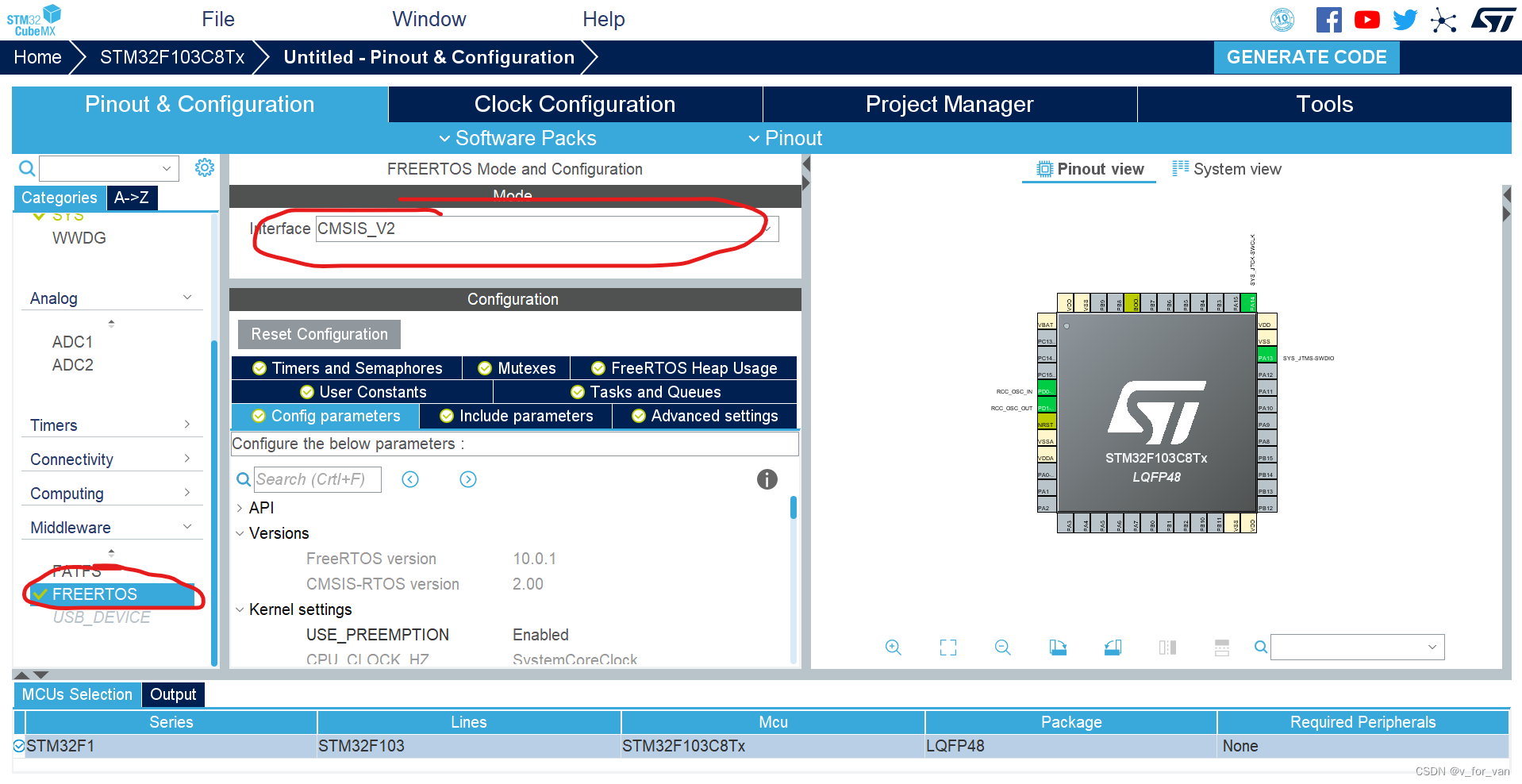
Task: Open the Timers and Semaphores tab
Action: [347, 368]
